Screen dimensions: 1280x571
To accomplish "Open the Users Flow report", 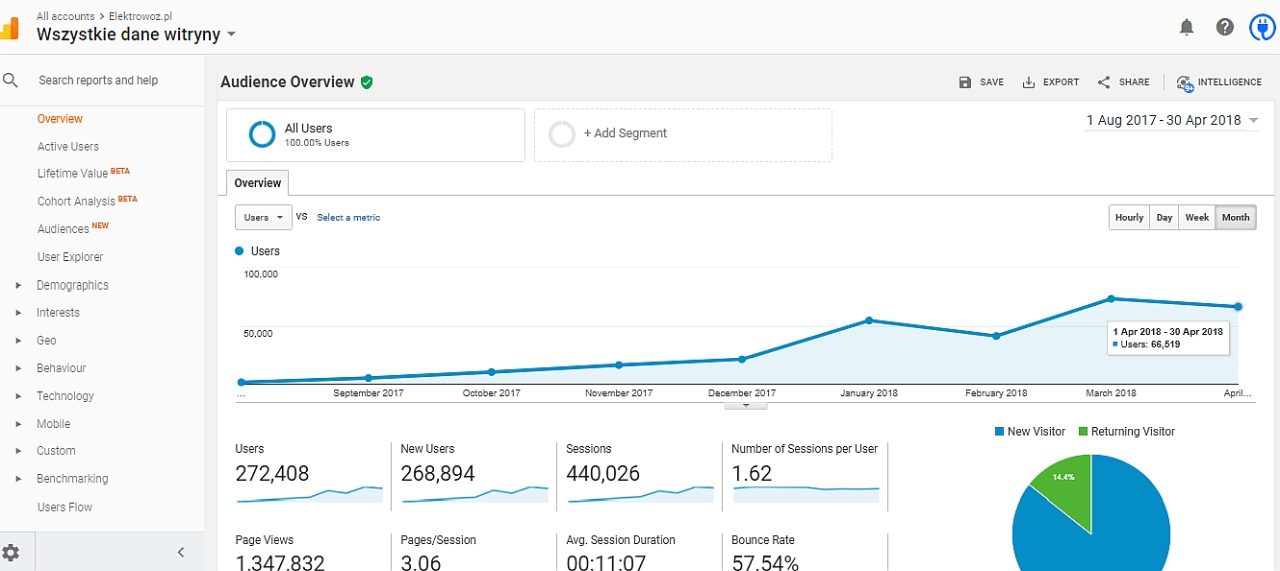I will tap(64, 507).
